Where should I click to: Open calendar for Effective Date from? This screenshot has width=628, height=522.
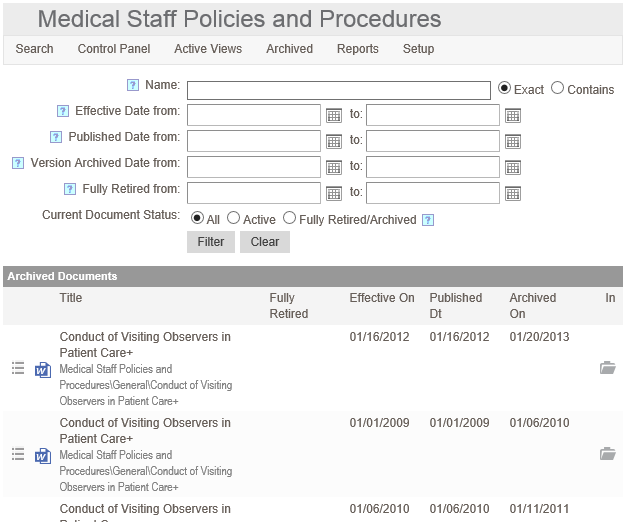[334, 115]
